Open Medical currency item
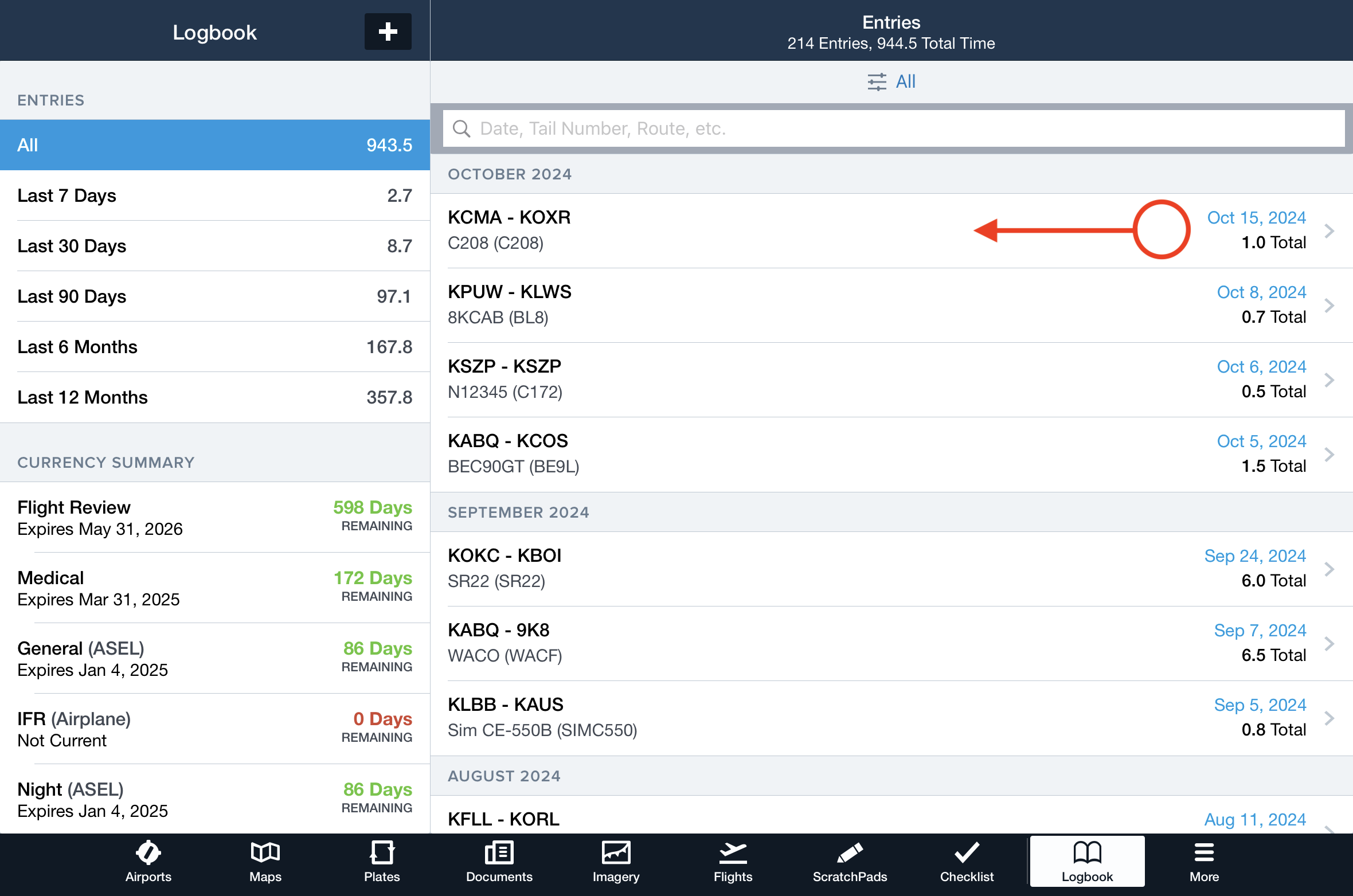Screen dimensions: 1353x896 [x=215, y=588]
